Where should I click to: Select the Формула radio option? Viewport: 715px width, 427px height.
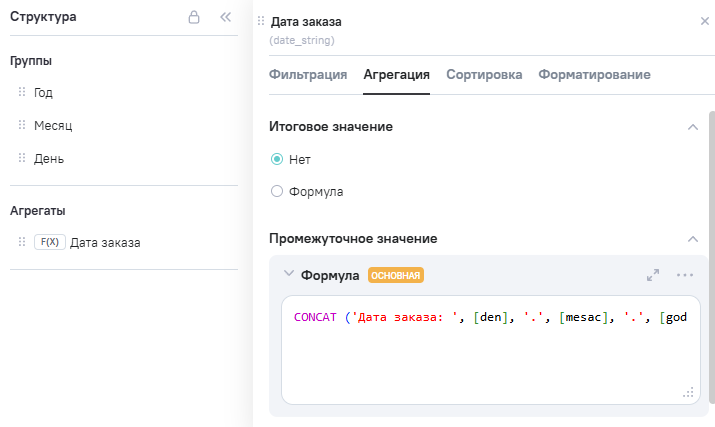coord(277,191)
